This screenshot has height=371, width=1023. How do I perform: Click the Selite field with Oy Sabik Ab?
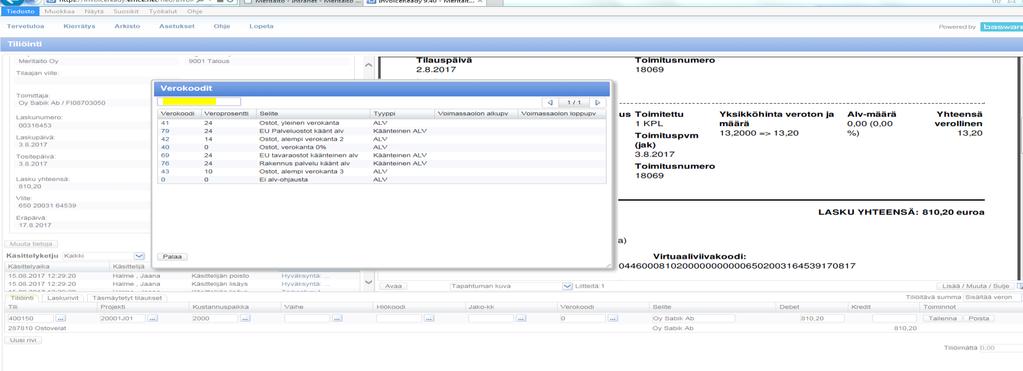pyautogui.click(x=694, y=318)
